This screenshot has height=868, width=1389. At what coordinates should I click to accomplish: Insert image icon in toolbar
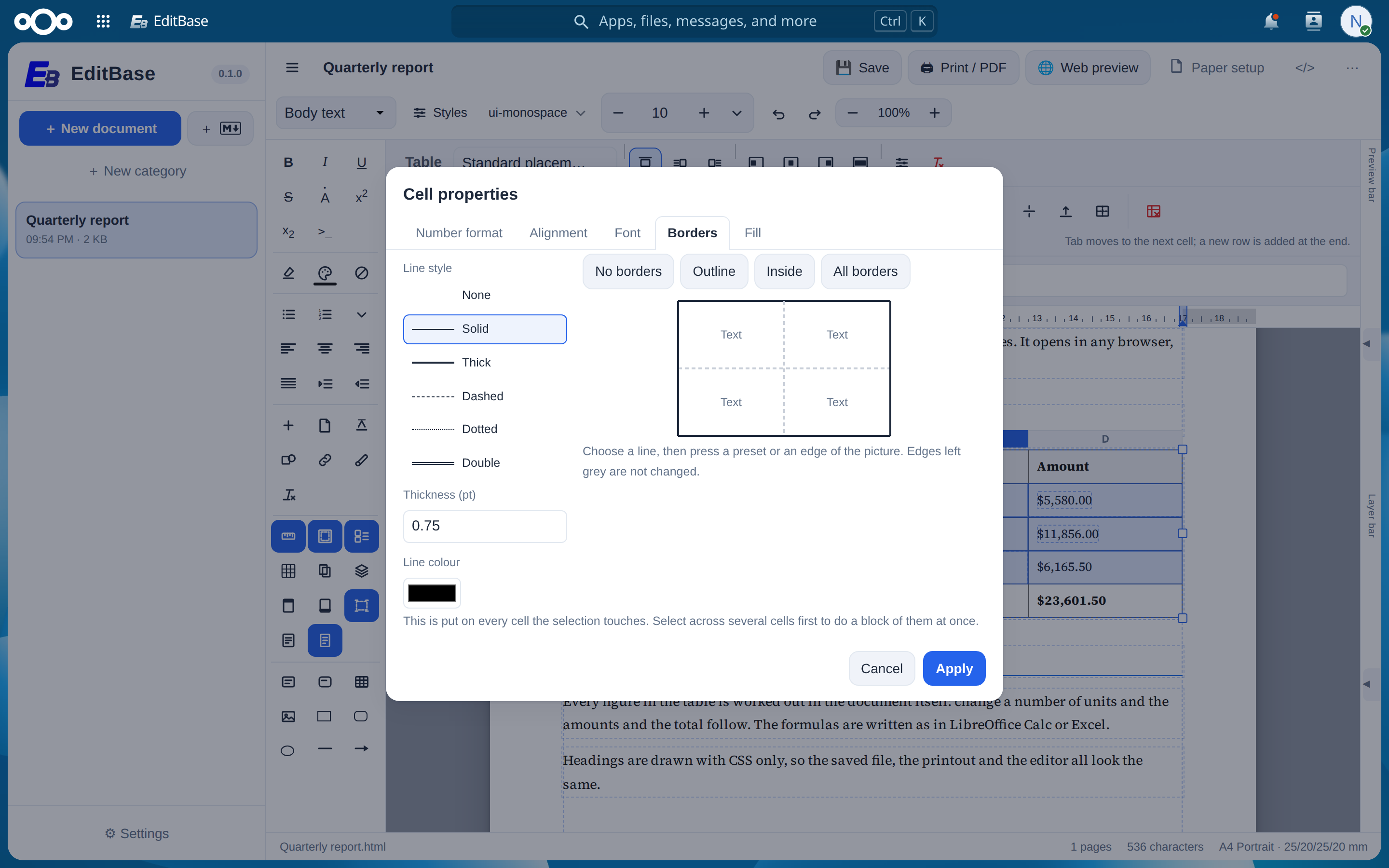click(x=288, y=716)
